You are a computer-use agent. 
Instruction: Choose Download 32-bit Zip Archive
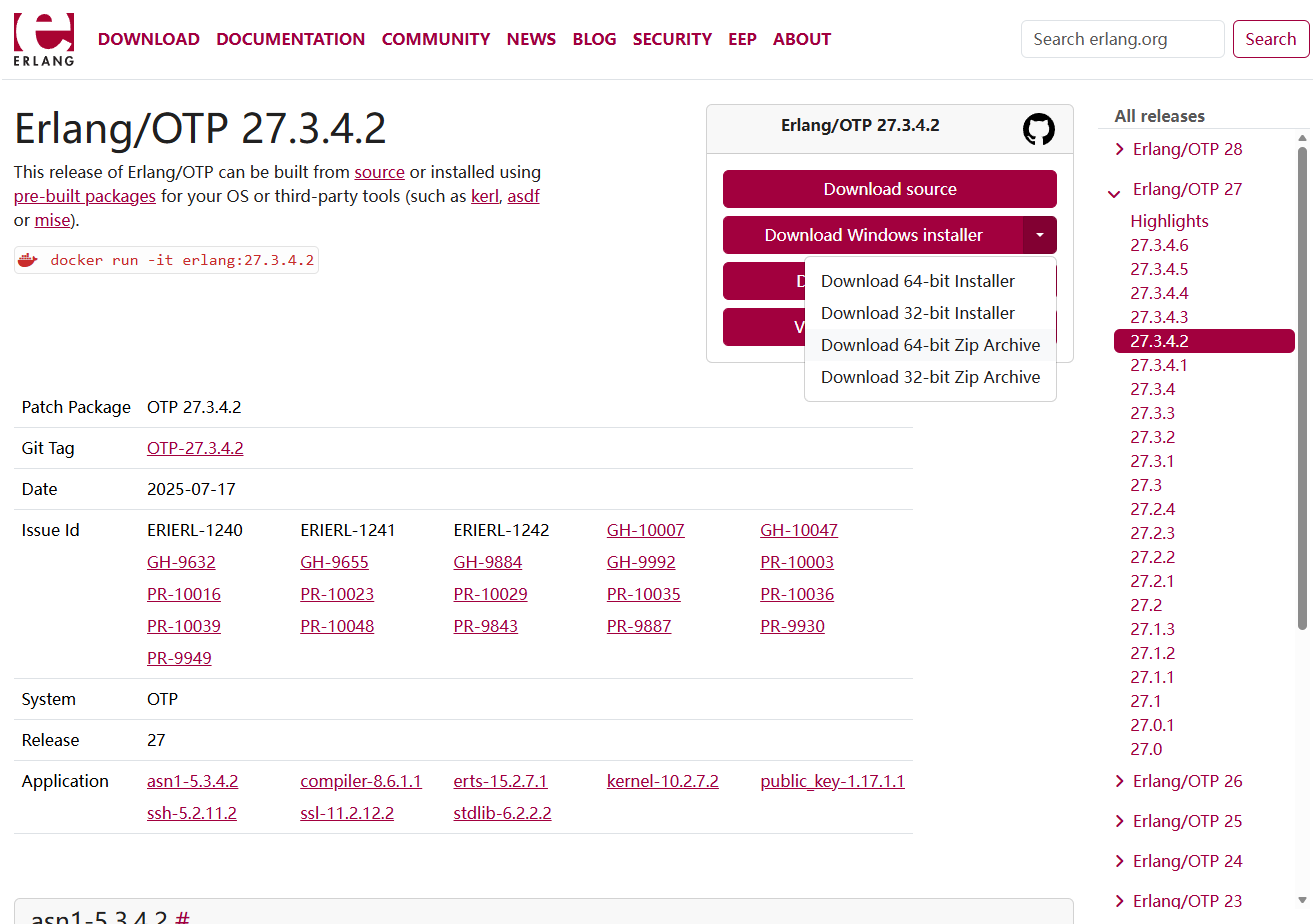coord(930,377)
